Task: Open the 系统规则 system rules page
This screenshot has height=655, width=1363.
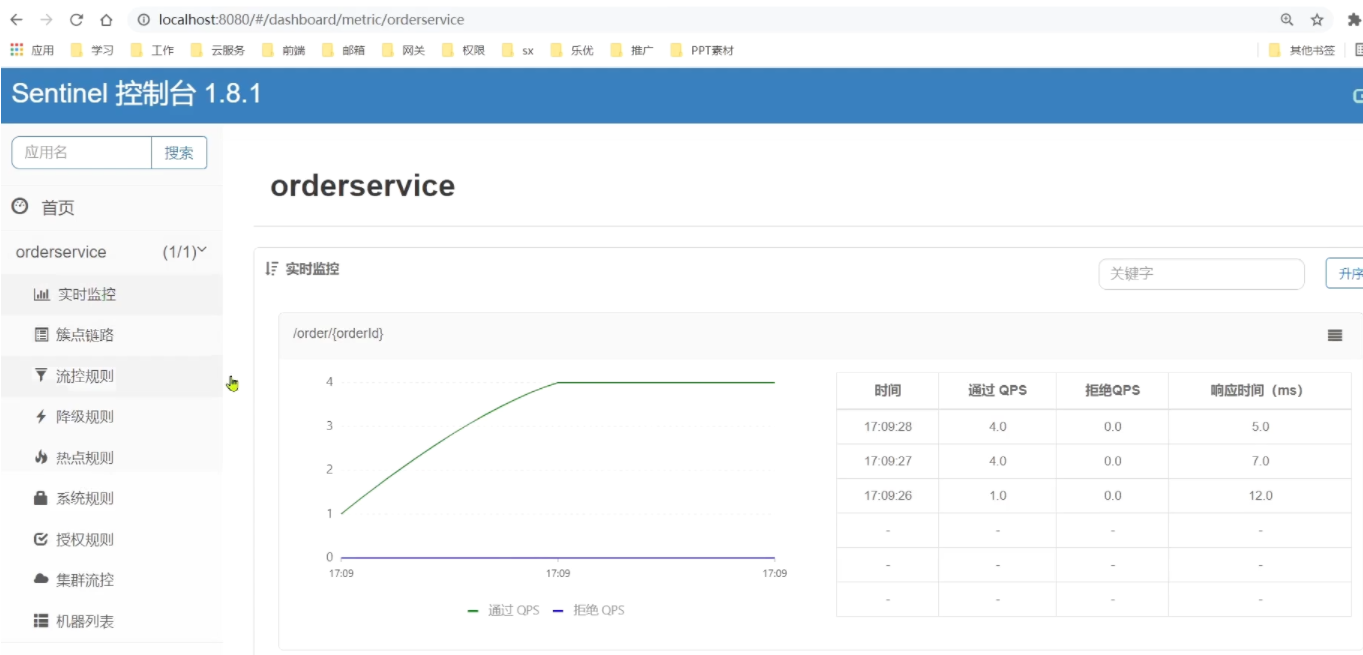Action: click(x=84, y=499)
